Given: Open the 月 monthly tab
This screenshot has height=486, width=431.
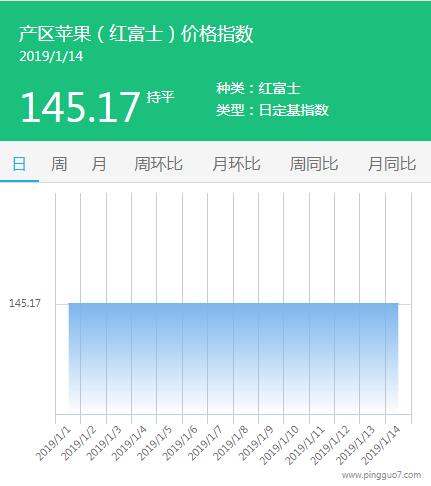Looking at the screenshot, I should coord(99,164).
